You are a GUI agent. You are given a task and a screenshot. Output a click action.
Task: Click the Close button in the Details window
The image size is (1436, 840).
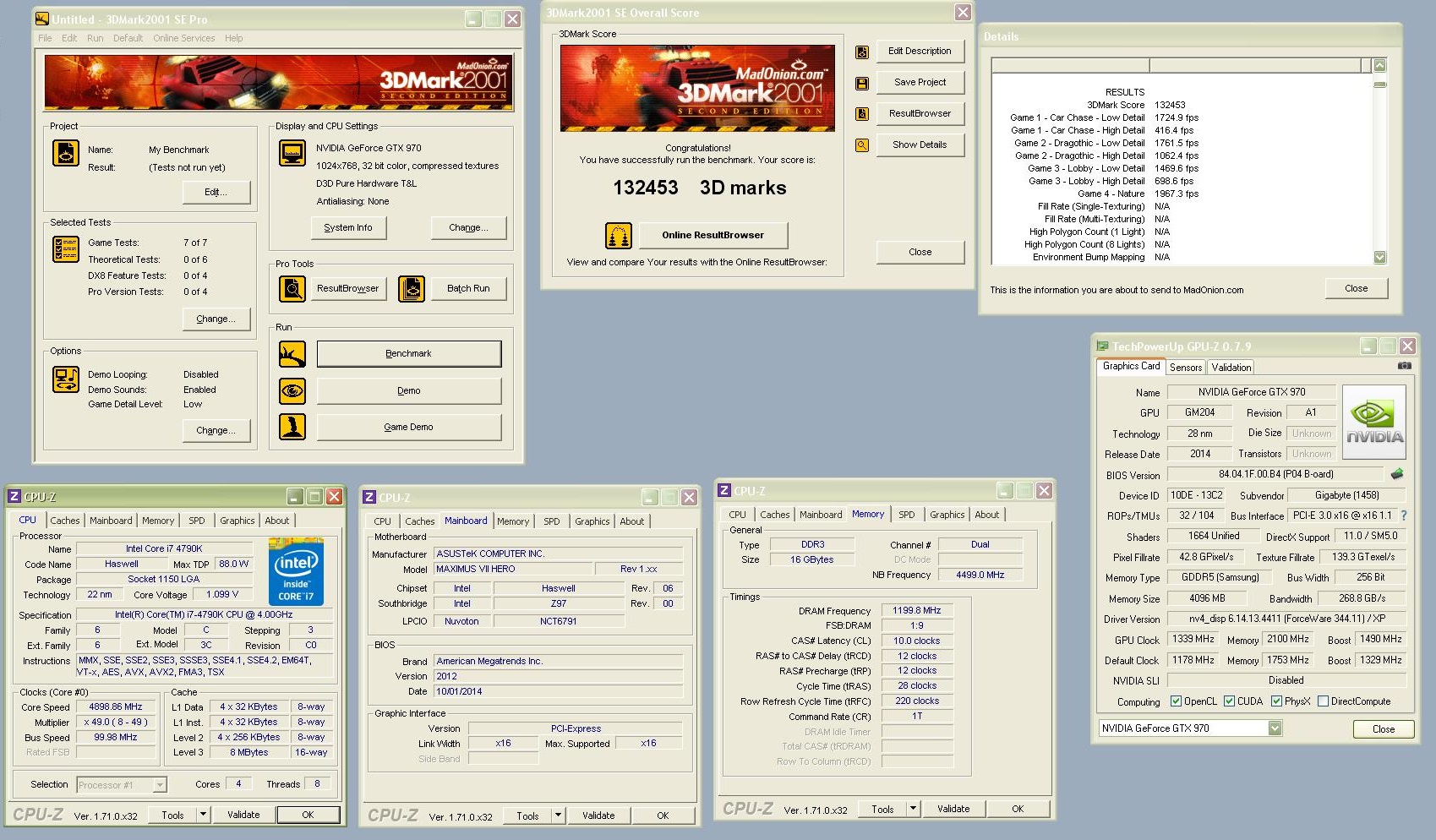(1357, 288)
